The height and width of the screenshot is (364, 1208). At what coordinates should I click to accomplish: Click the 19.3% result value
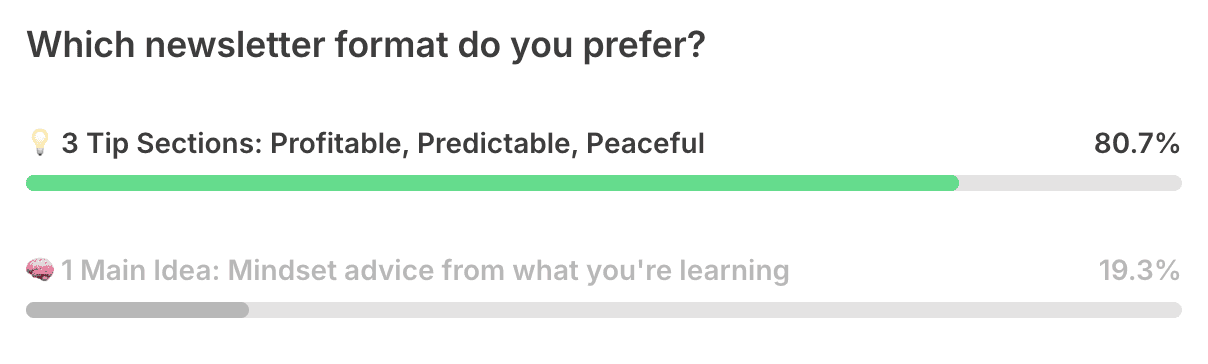pyautogui.click(x=1140, y=271)
